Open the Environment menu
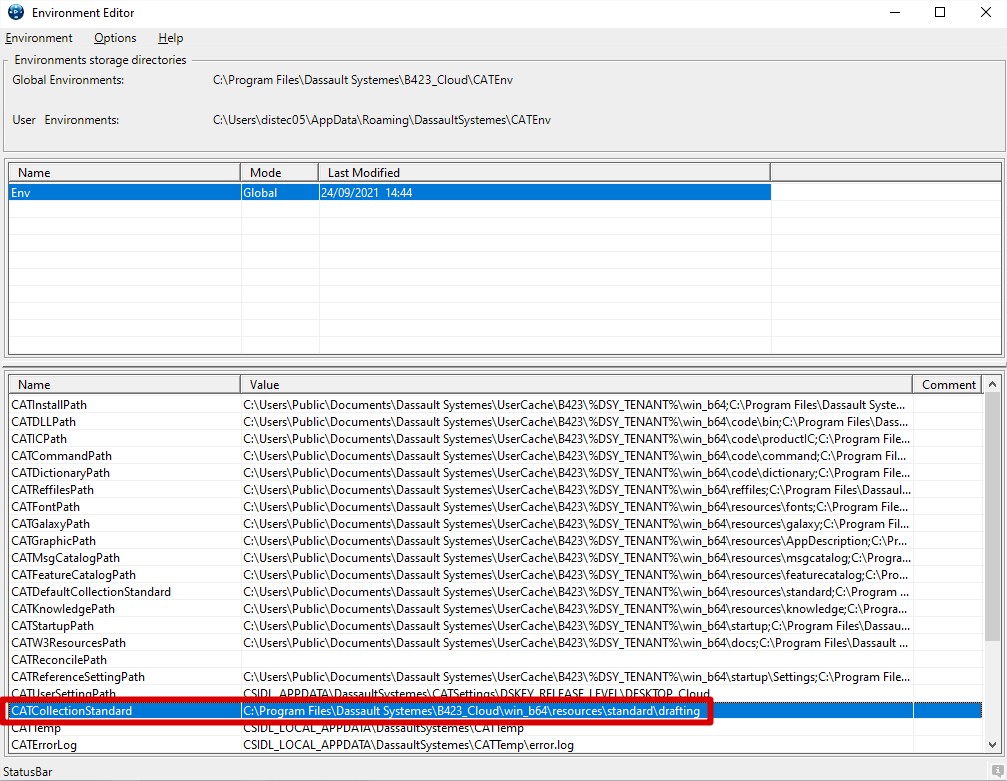The height and width of the screenshot is (781, 1007). point(39,38)
